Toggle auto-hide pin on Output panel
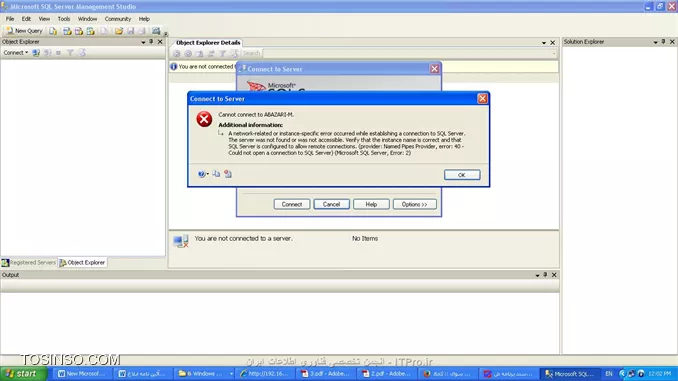This screenshot has height=381, width=678. click(545, 275)
